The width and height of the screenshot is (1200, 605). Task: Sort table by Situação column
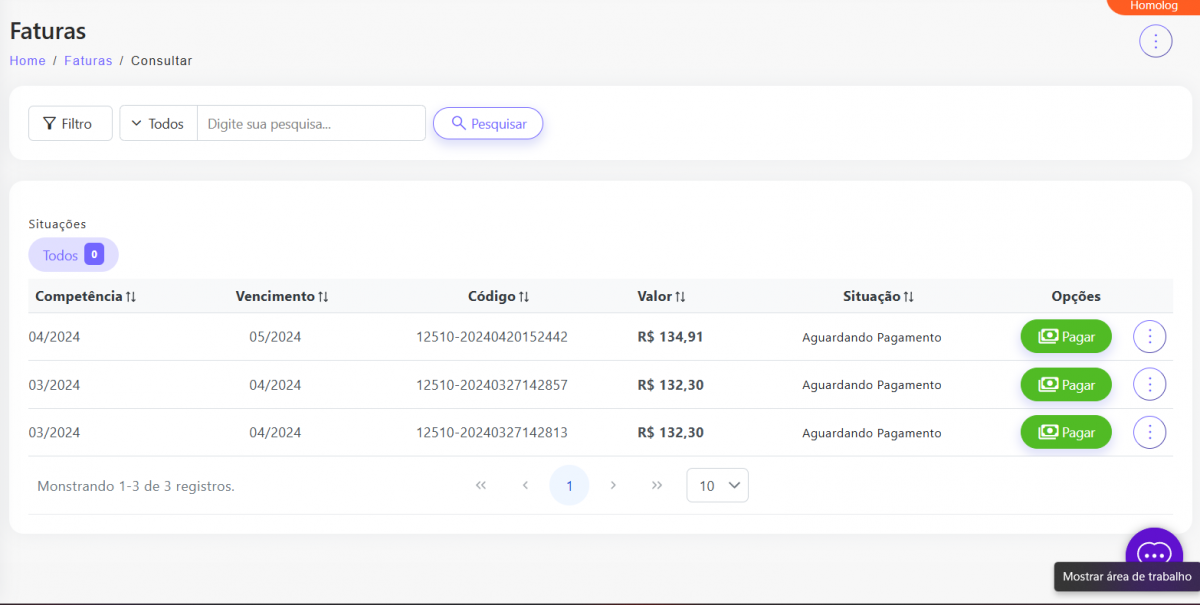click(878, 297)
